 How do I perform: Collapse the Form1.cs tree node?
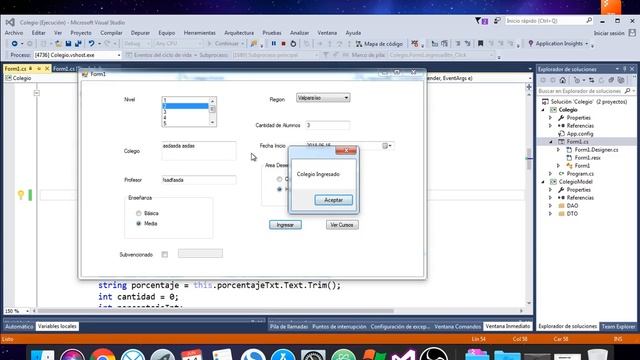tap(550, 142)
